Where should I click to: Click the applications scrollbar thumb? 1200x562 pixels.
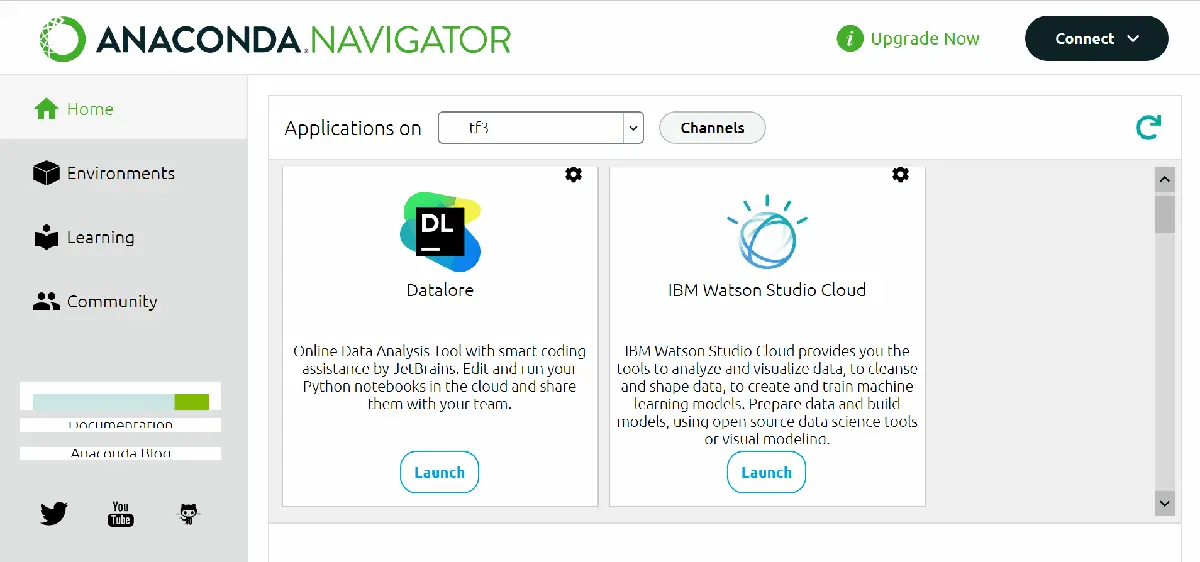tap(1164, 214)
